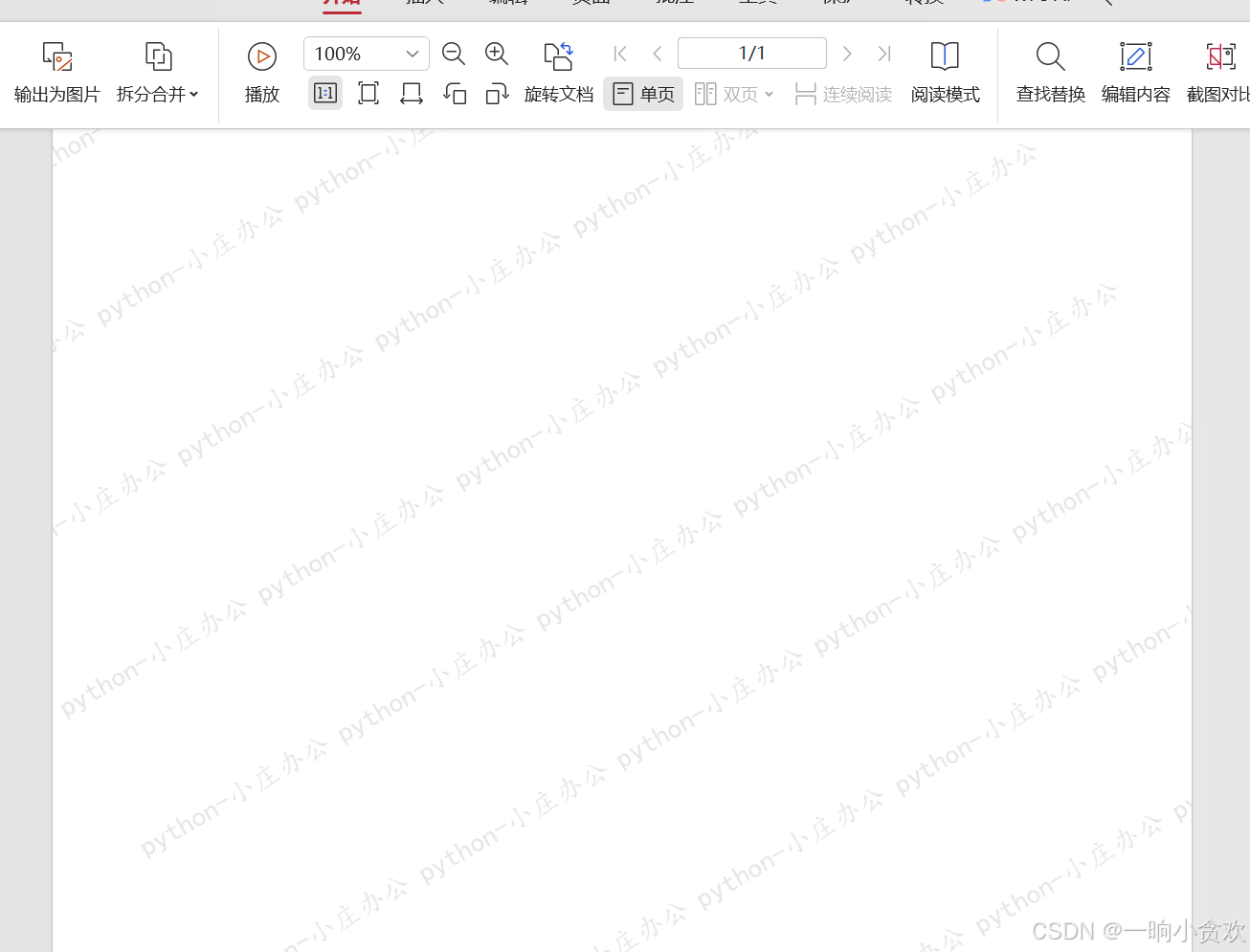Jump to the last page arrow
The width and height of the screenshot is (1250, 952).
884,54
